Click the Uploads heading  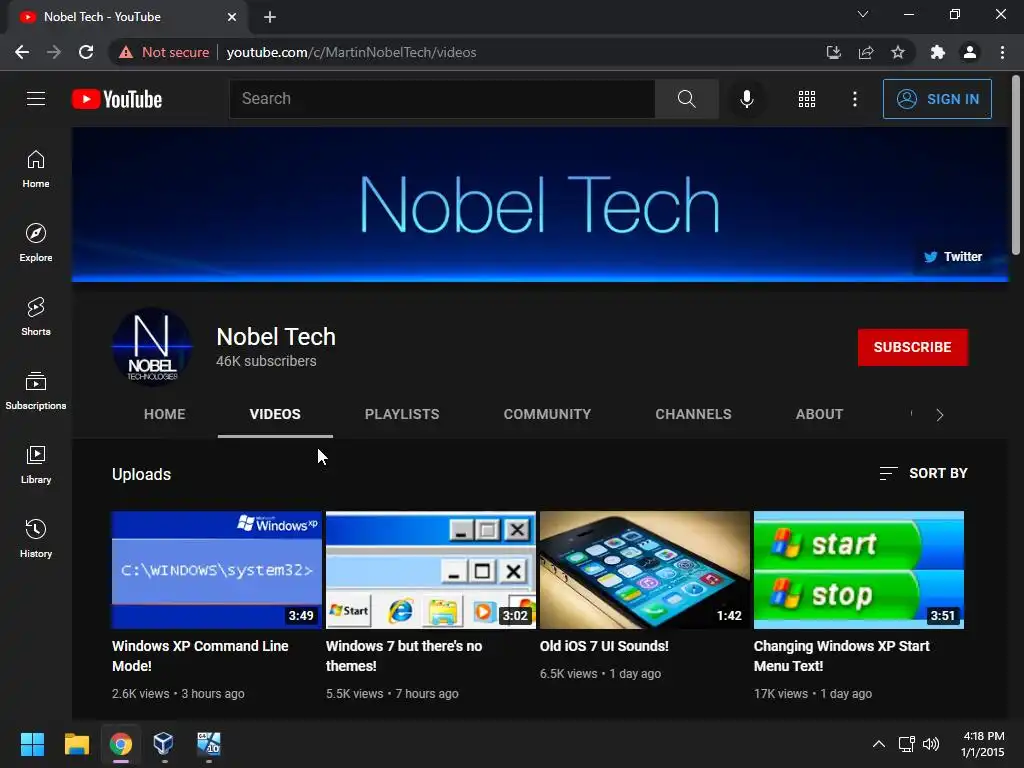[x=142, y=474]
